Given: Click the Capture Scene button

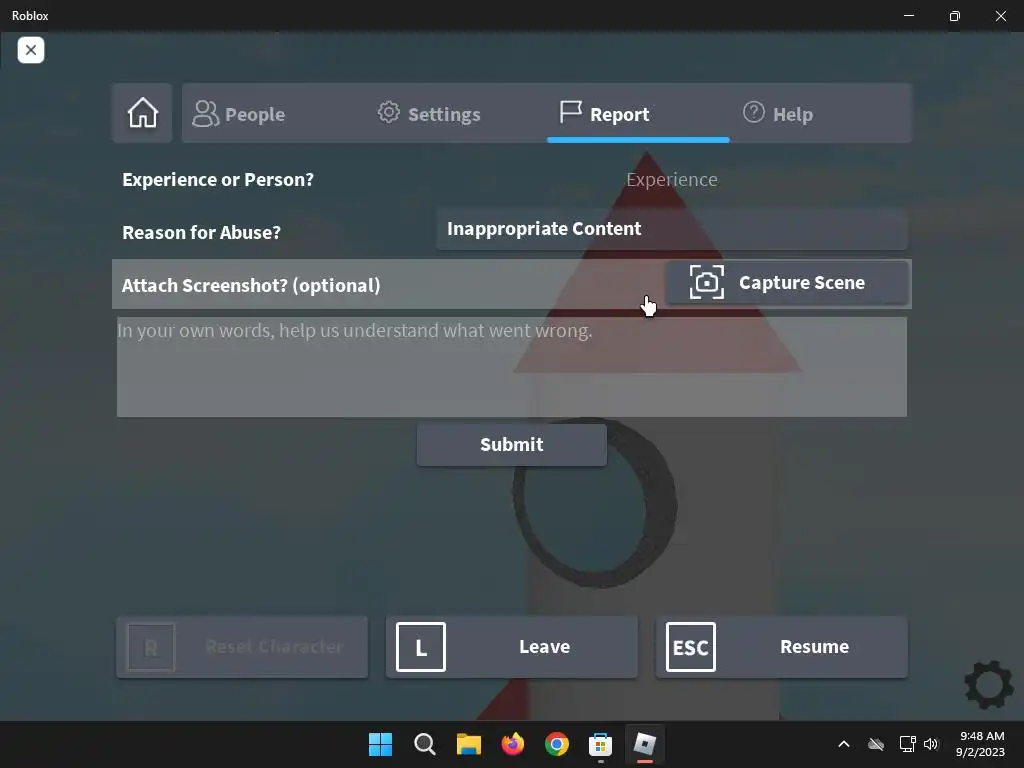Looking at the screenshot, I should click(787, 283).
